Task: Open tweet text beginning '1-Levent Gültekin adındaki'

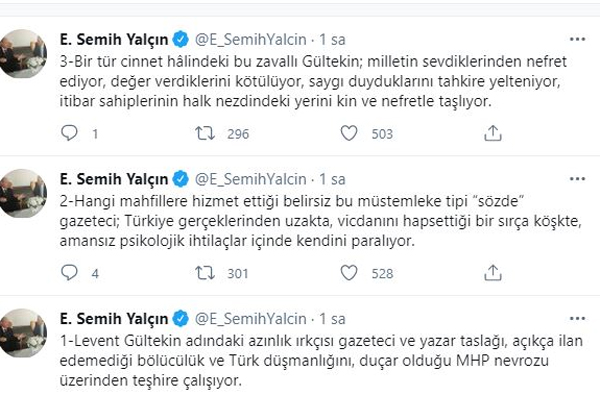Action: [x=321, y=361]
